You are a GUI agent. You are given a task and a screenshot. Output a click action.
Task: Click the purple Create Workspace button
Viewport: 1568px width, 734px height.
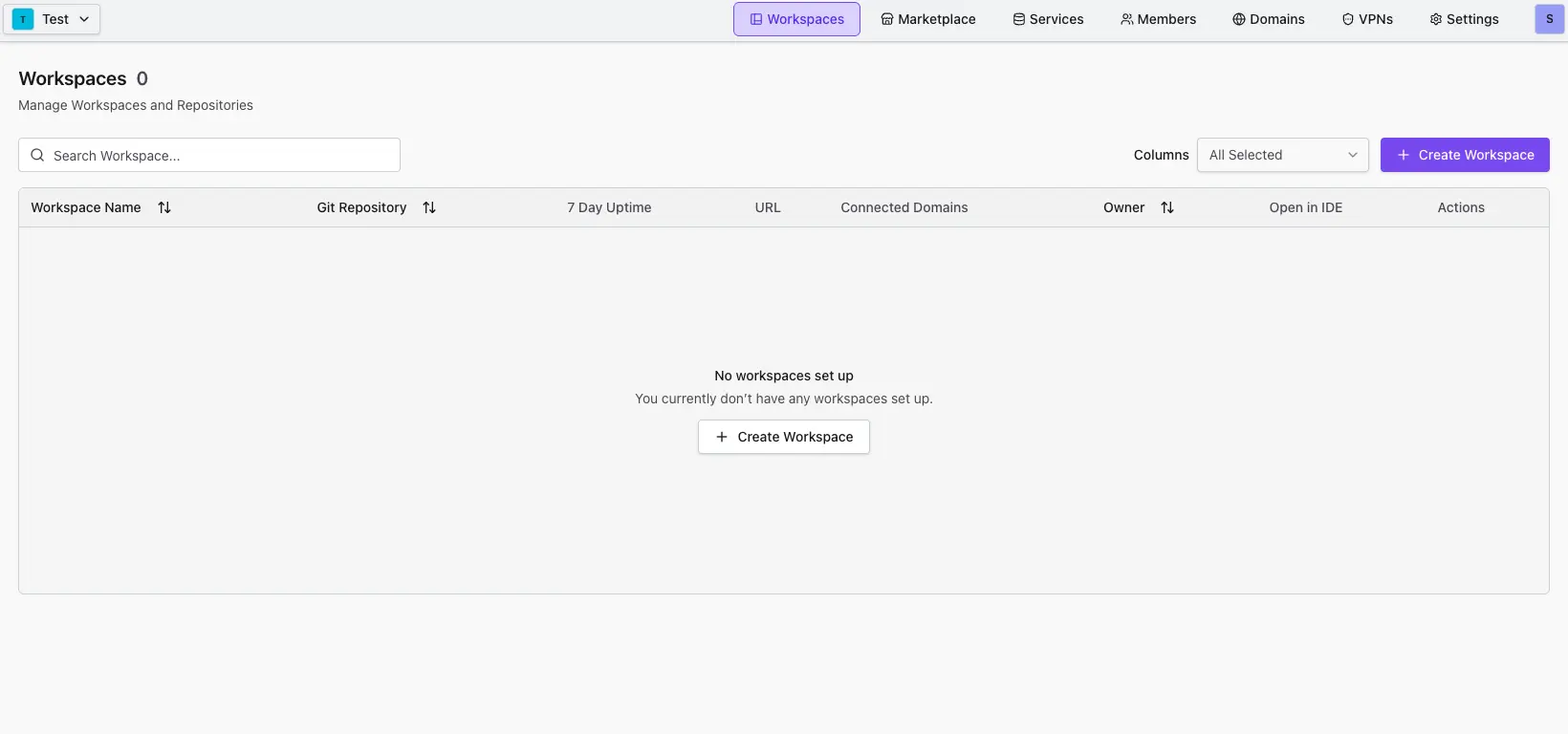click(x=1465, y=155)
